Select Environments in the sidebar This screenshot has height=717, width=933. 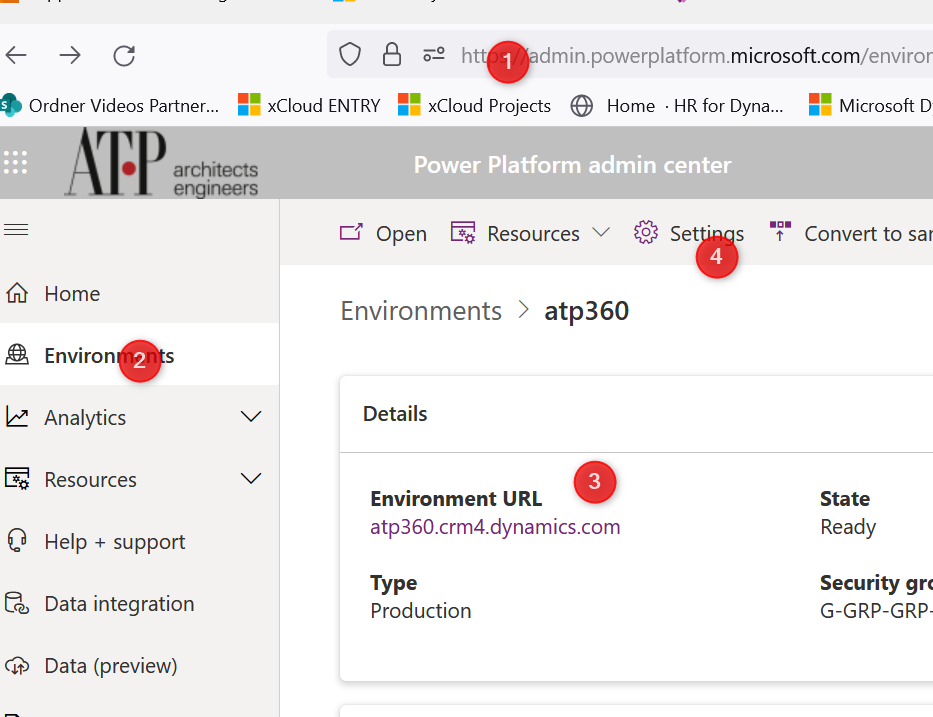coord(139,355)
